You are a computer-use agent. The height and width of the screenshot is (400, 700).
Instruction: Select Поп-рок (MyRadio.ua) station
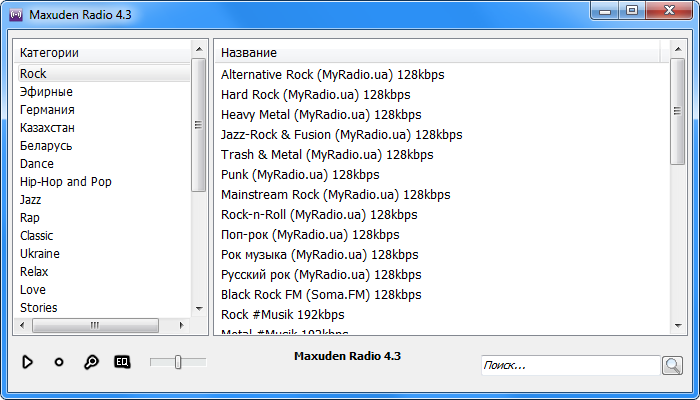click(x=310, y=234)
